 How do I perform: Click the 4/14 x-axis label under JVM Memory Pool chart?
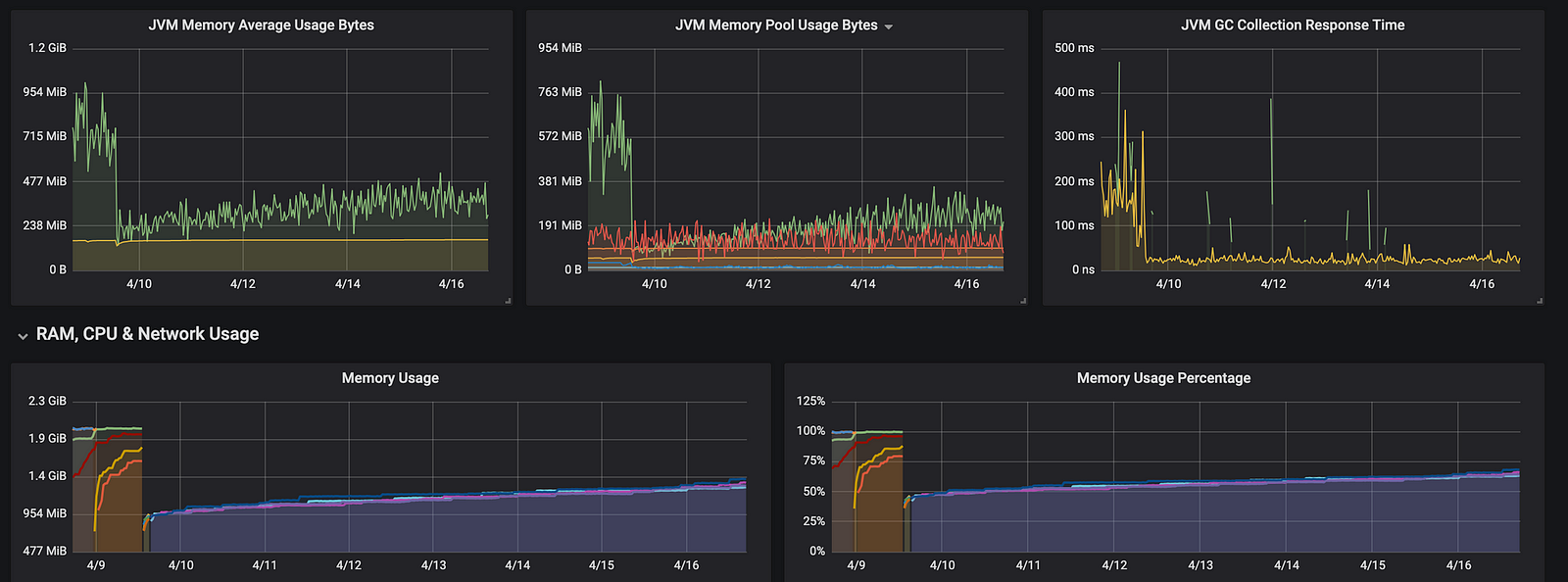click(862, 284)
